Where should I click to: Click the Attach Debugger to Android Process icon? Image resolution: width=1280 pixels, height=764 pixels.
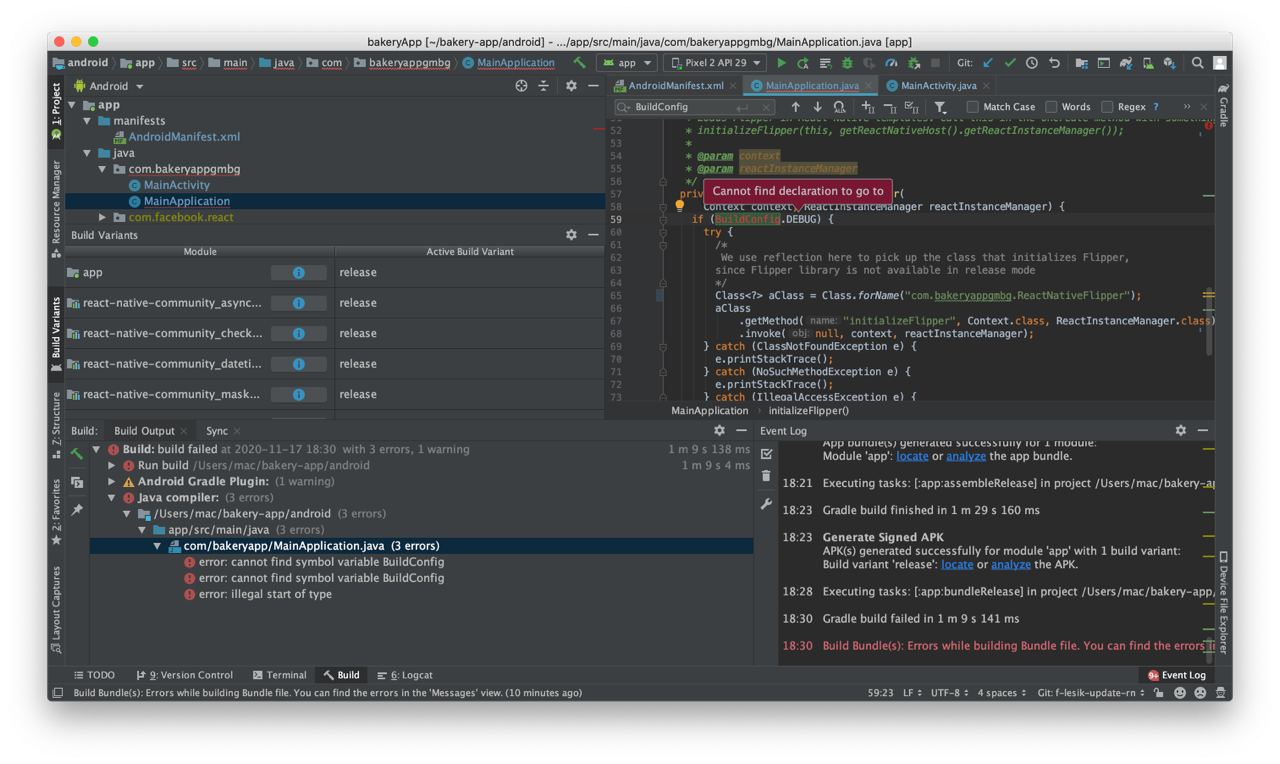click(x=913, y=62)
